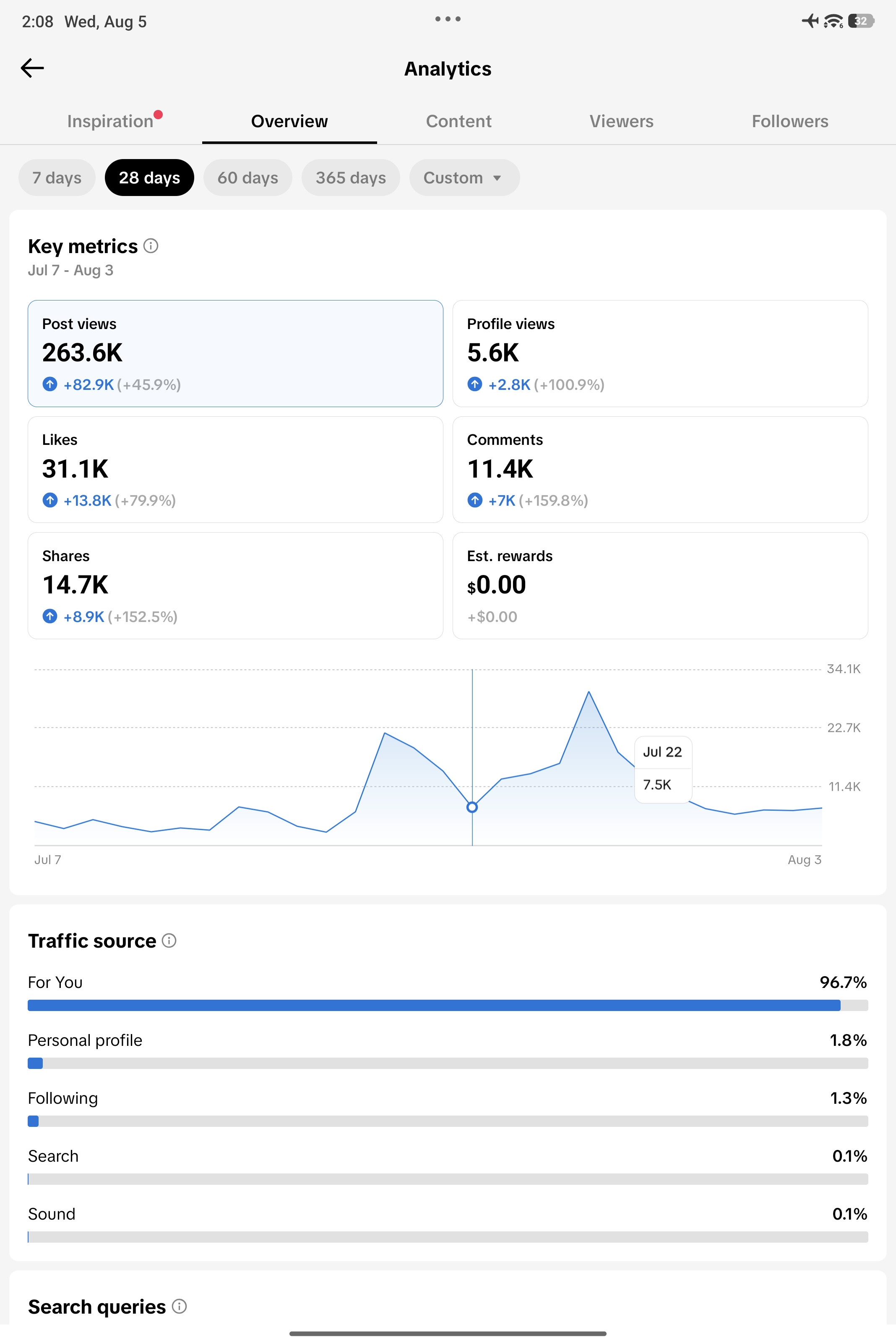Select the Comments metric card

pos(660,470)
